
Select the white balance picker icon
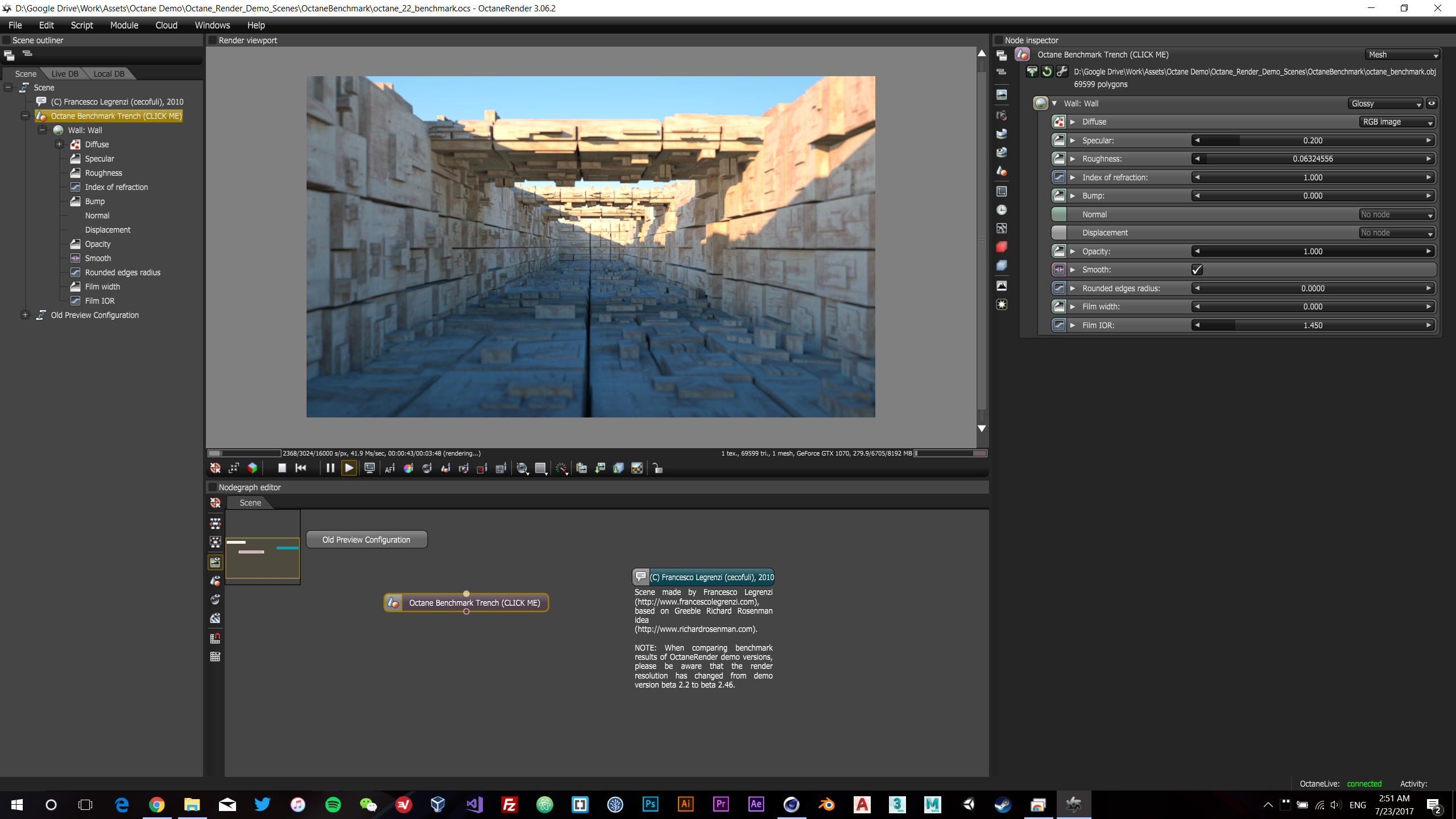coord(408,468)
